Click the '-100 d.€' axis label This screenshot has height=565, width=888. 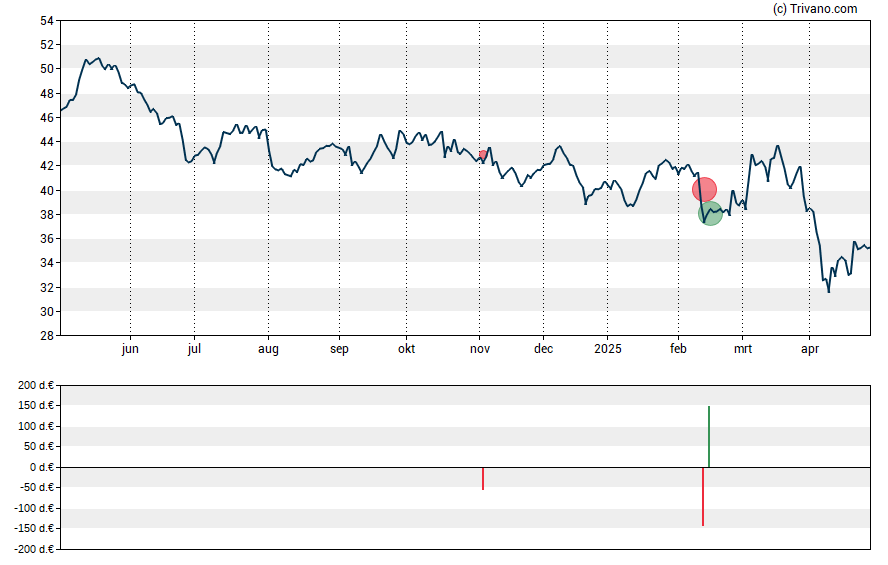coord(34,508)
